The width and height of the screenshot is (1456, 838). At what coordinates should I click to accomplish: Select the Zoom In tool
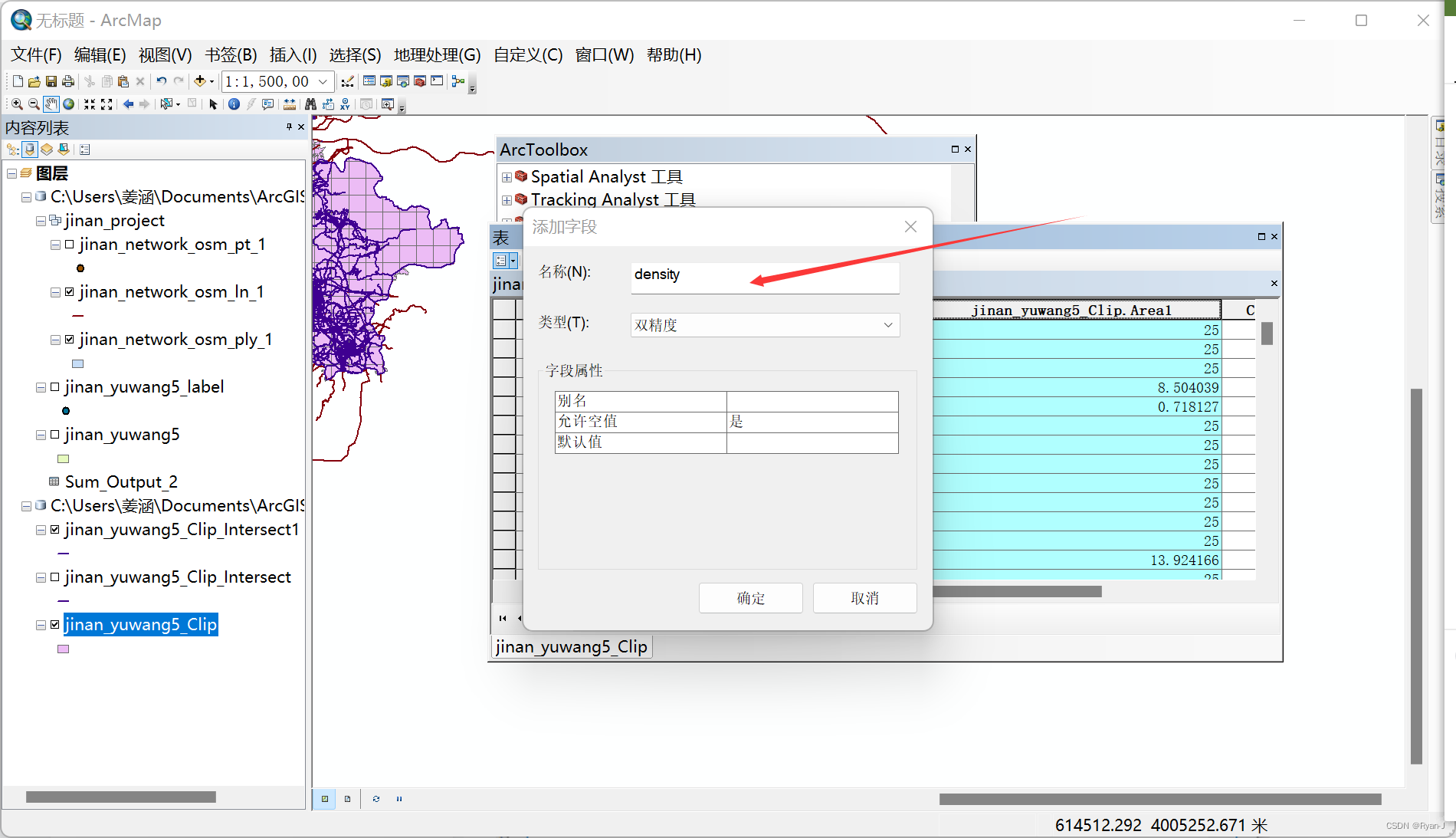click(x=17, y=104)
